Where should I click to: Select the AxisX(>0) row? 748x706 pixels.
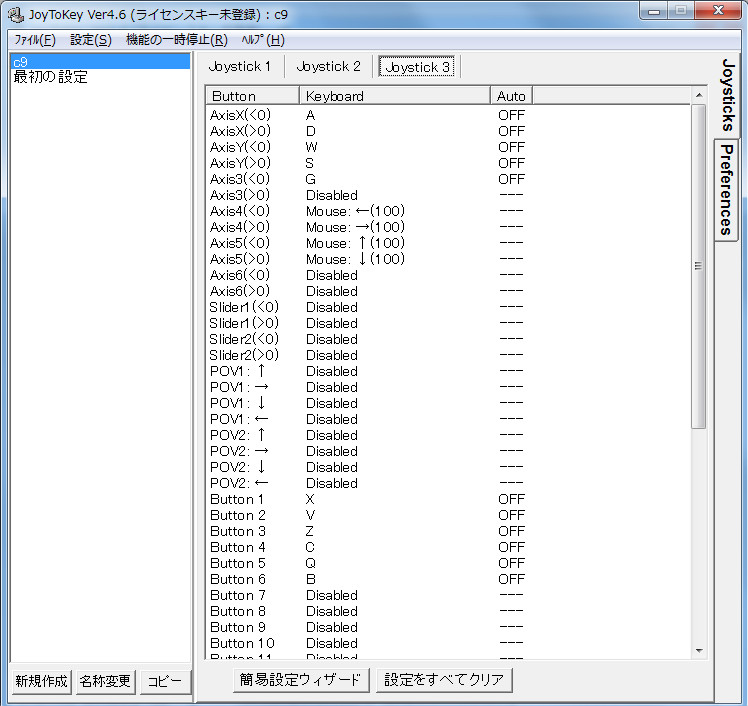click(x=448, y=131)
